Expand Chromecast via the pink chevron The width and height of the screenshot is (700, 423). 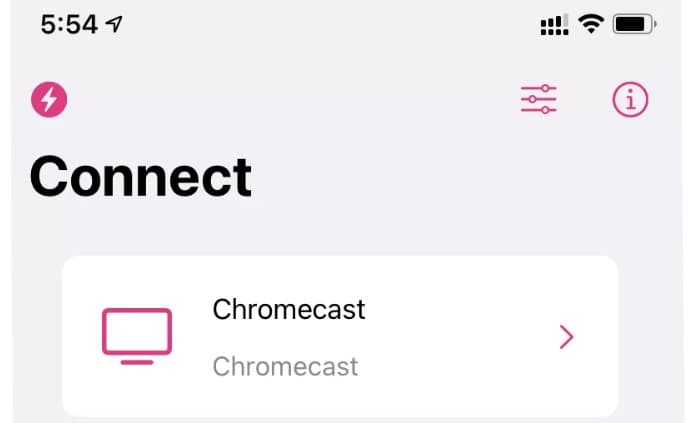566,337
